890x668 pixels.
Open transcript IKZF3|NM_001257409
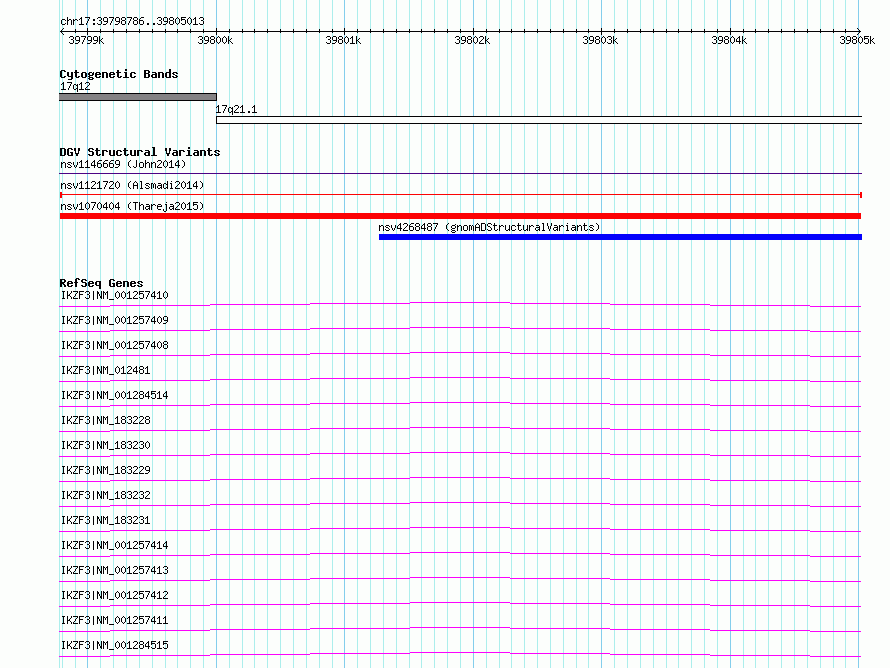click(115, 320)
